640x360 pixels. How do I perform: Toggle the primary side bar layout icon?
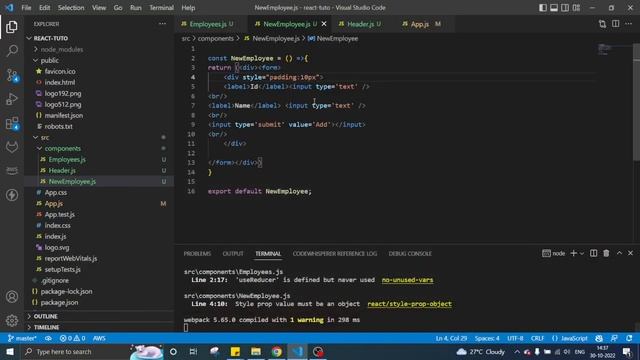(542, 8)
